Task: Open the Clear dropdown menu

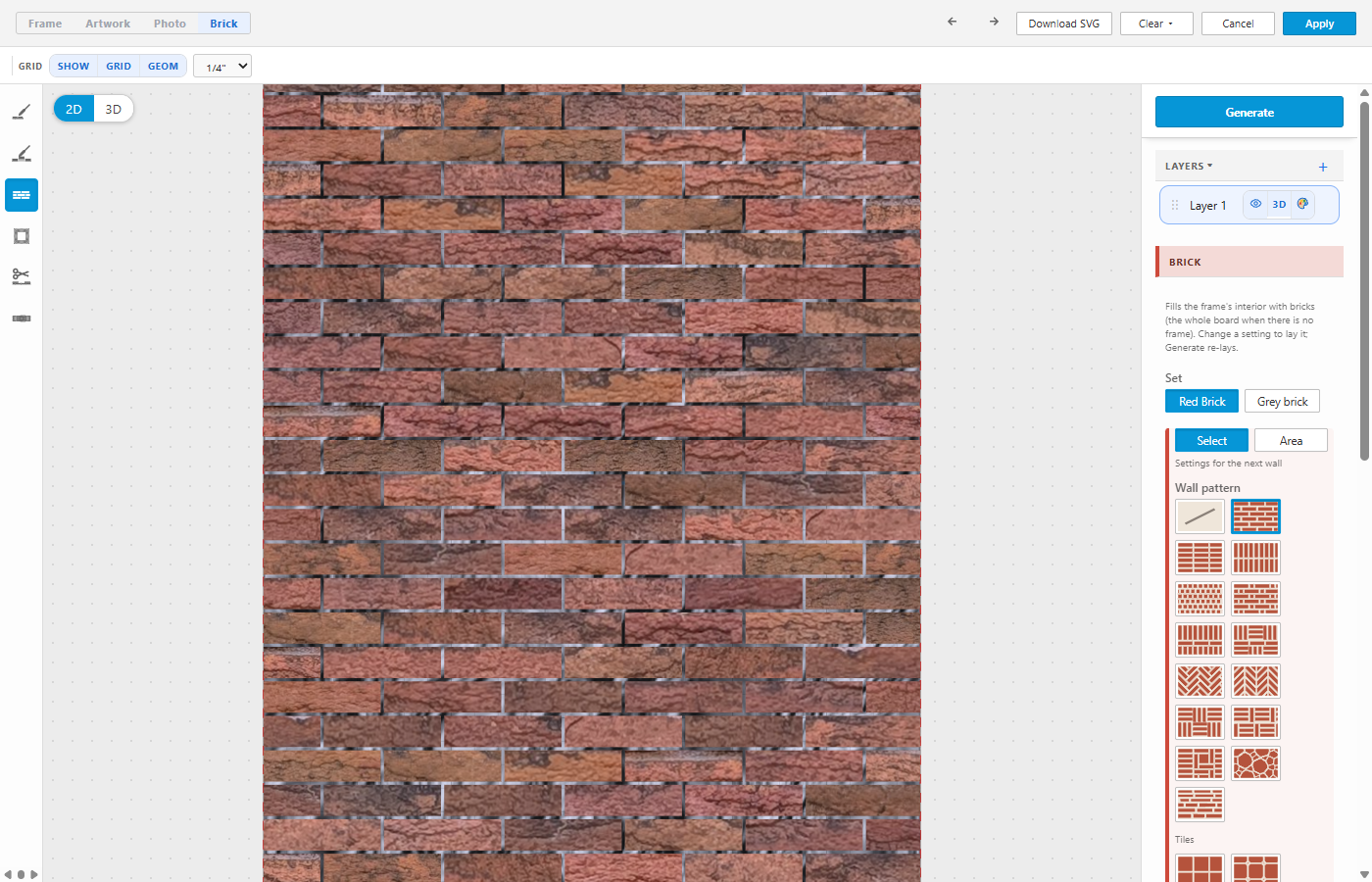Action: tap(1156, 24)
